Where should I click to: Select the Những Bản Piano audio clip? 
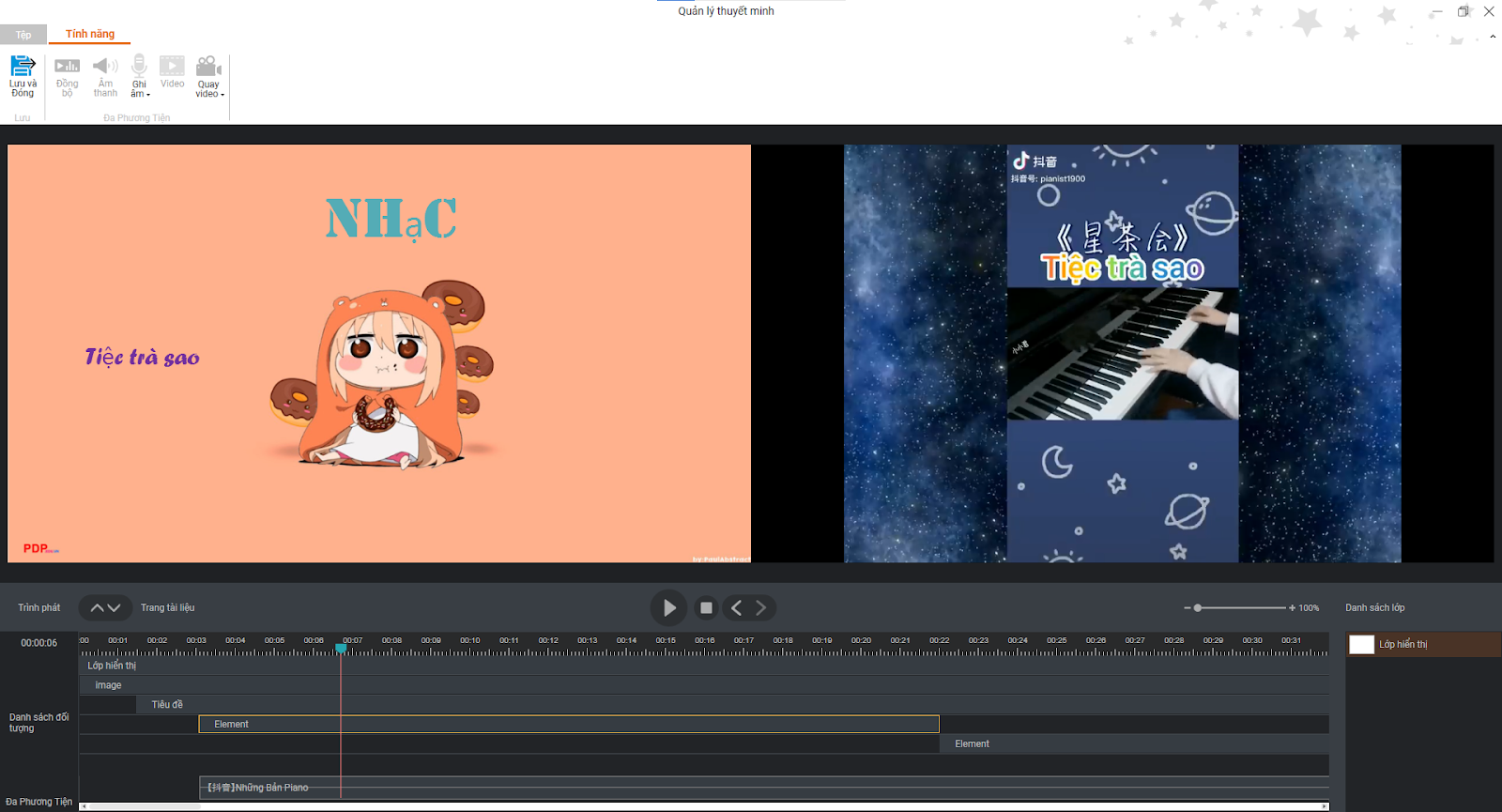[764, 788]
